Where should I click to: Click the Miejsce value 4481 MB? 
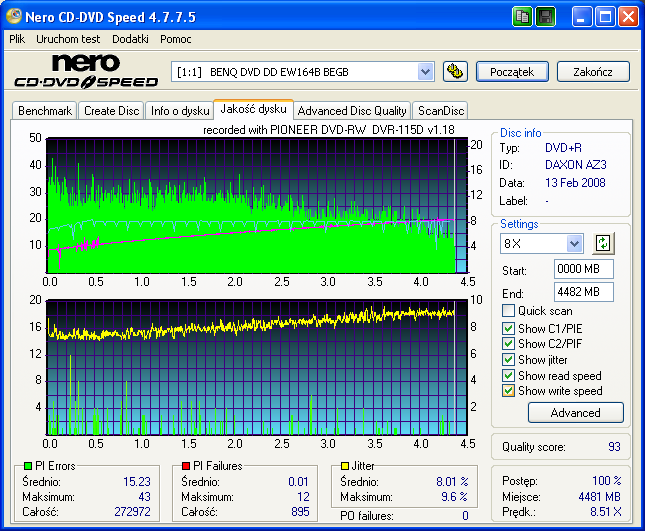[x=599, y=497]
